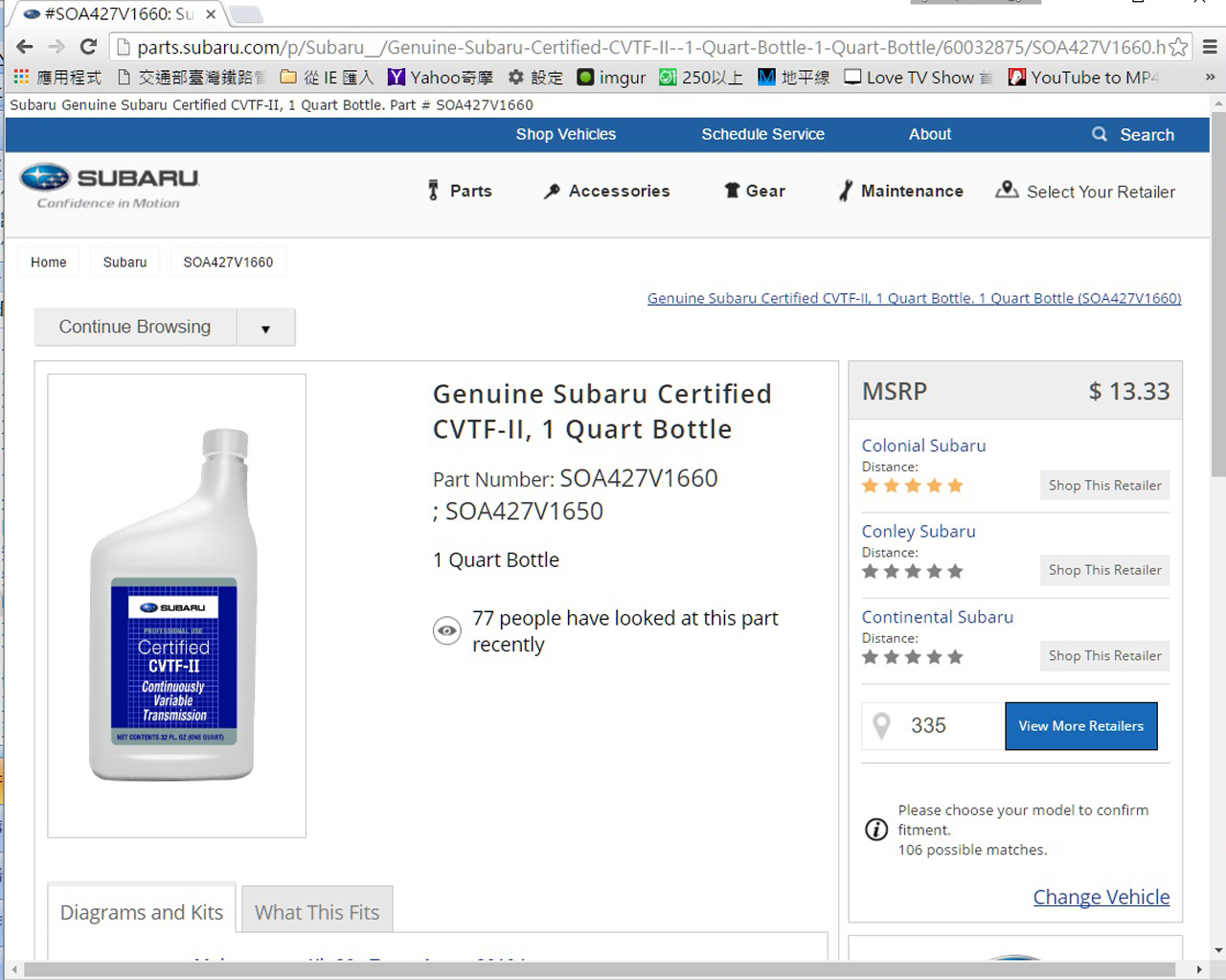Click the Colonial Subaru star rating
1226x980 pixels.
coord(913,486)
